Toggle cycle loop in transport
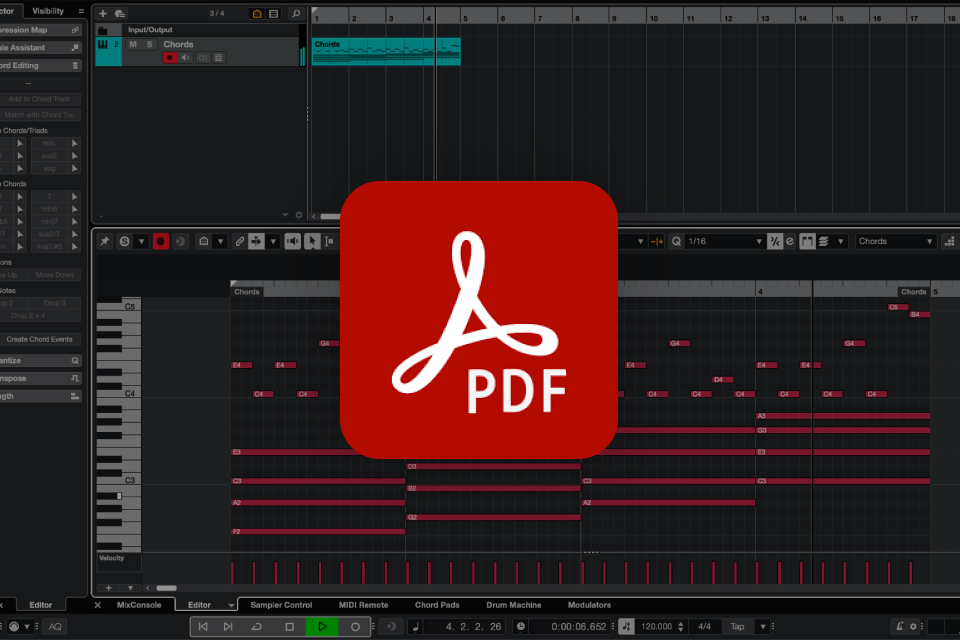Image resolution: width=960 pixels, height=640 pixels. [257, 627]
